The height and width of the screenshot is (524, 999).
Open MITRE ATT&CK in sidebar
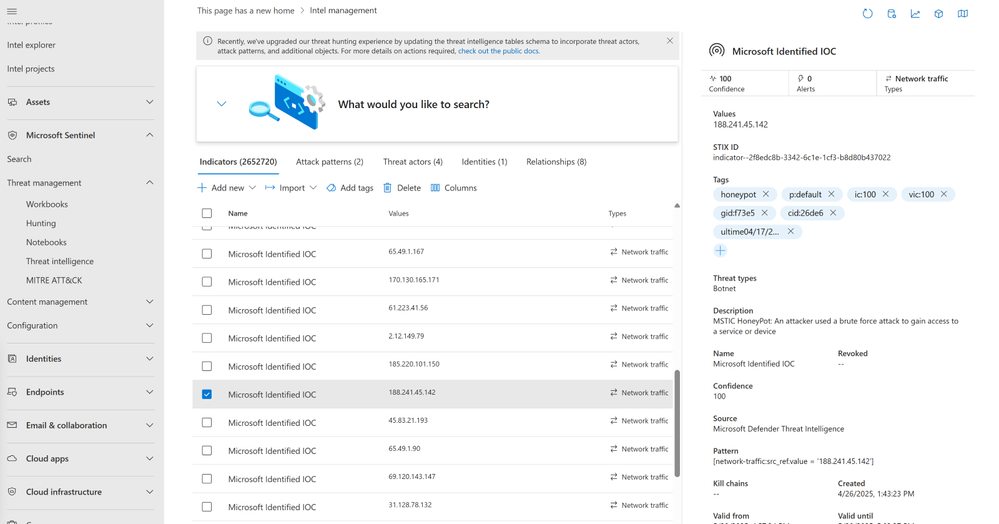tap(54, 280)
